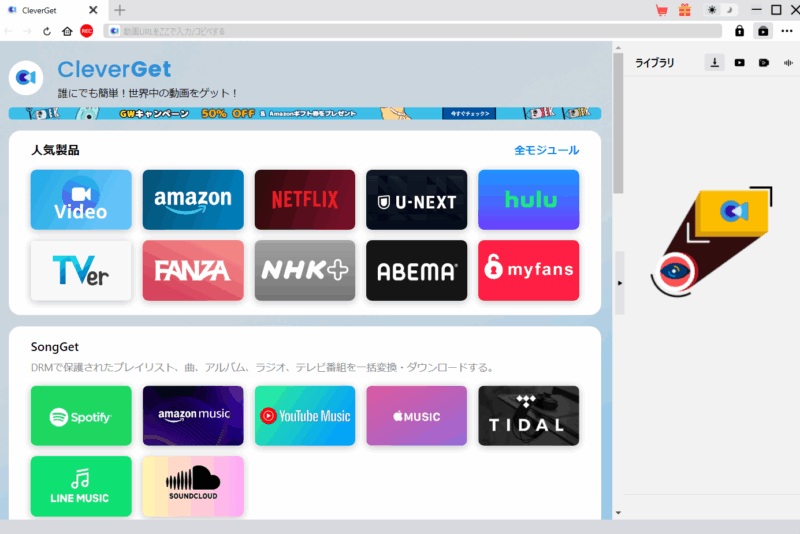The height and width of the screenshot is (534, 800).
Task: Select the CleverGet browser tab
Action: [53, 10]
